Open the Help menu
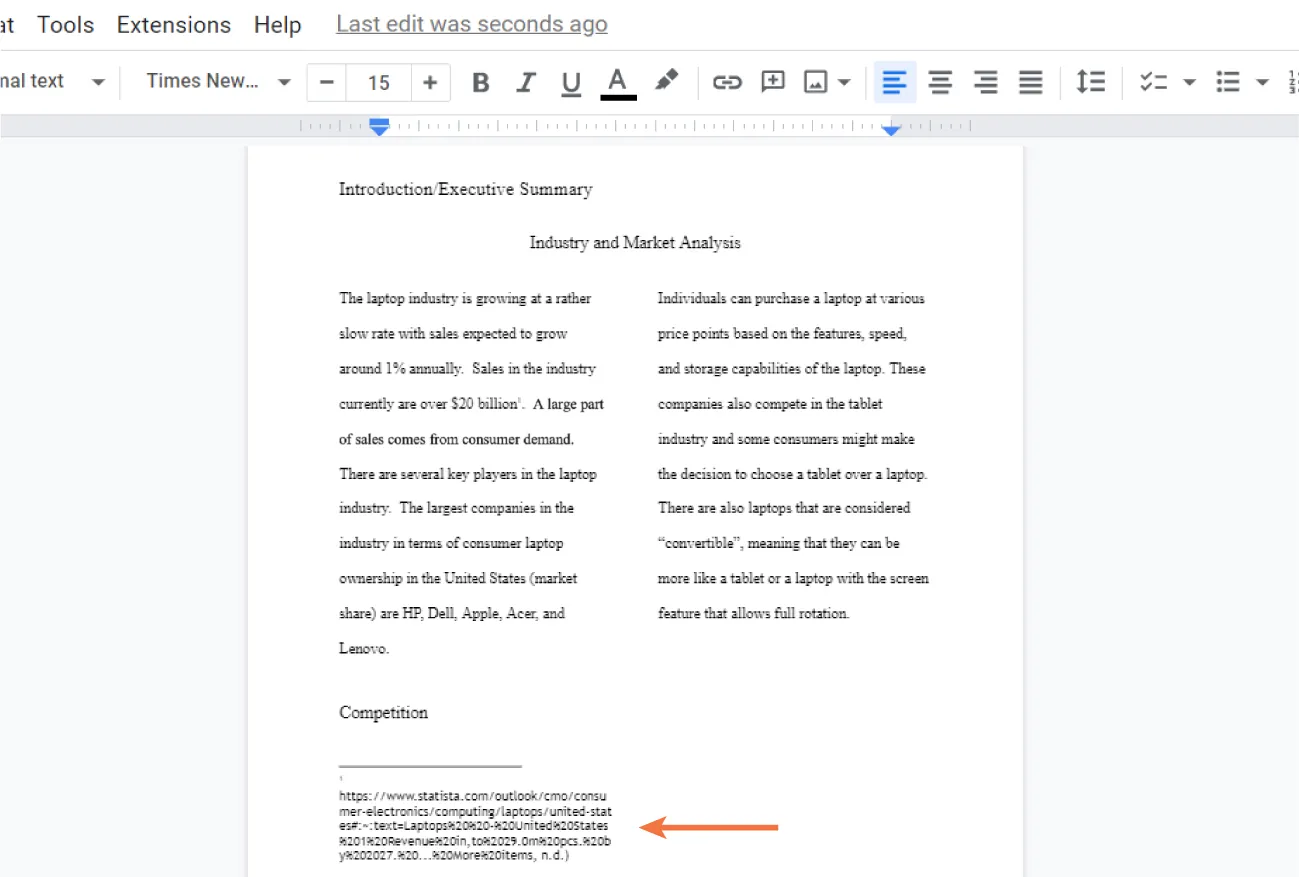This screenshot has width=1299, height=877. point(277,24)
